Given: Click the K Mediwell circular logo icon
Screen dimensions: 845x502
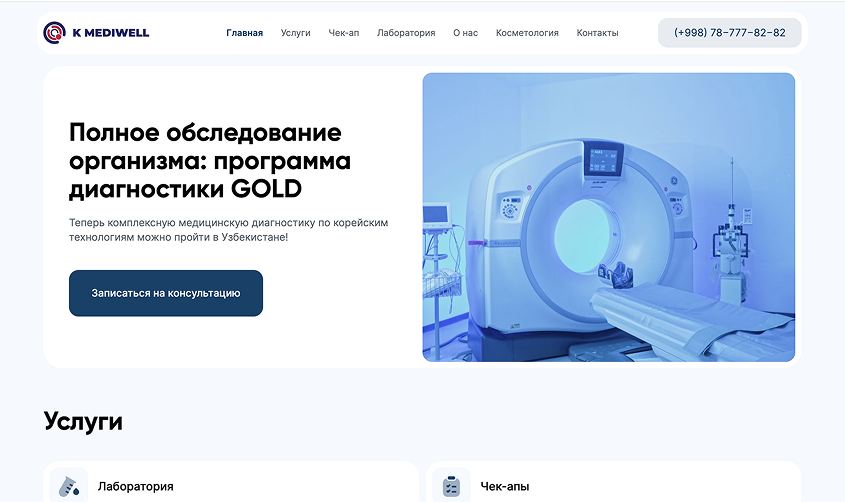Looking at the screenshot, I should 55,33.
